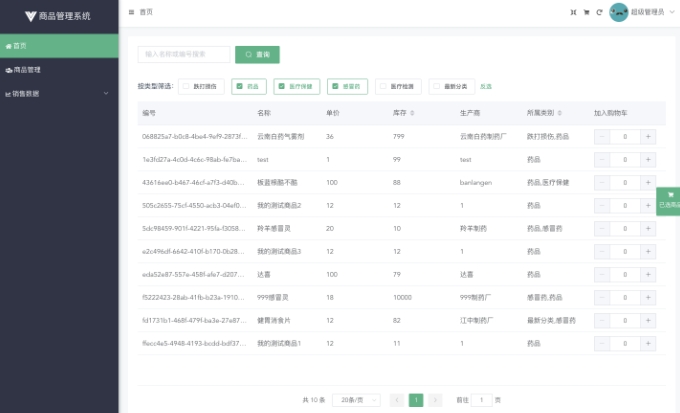
Task: Click the 单价 column header
Action: 333,113
